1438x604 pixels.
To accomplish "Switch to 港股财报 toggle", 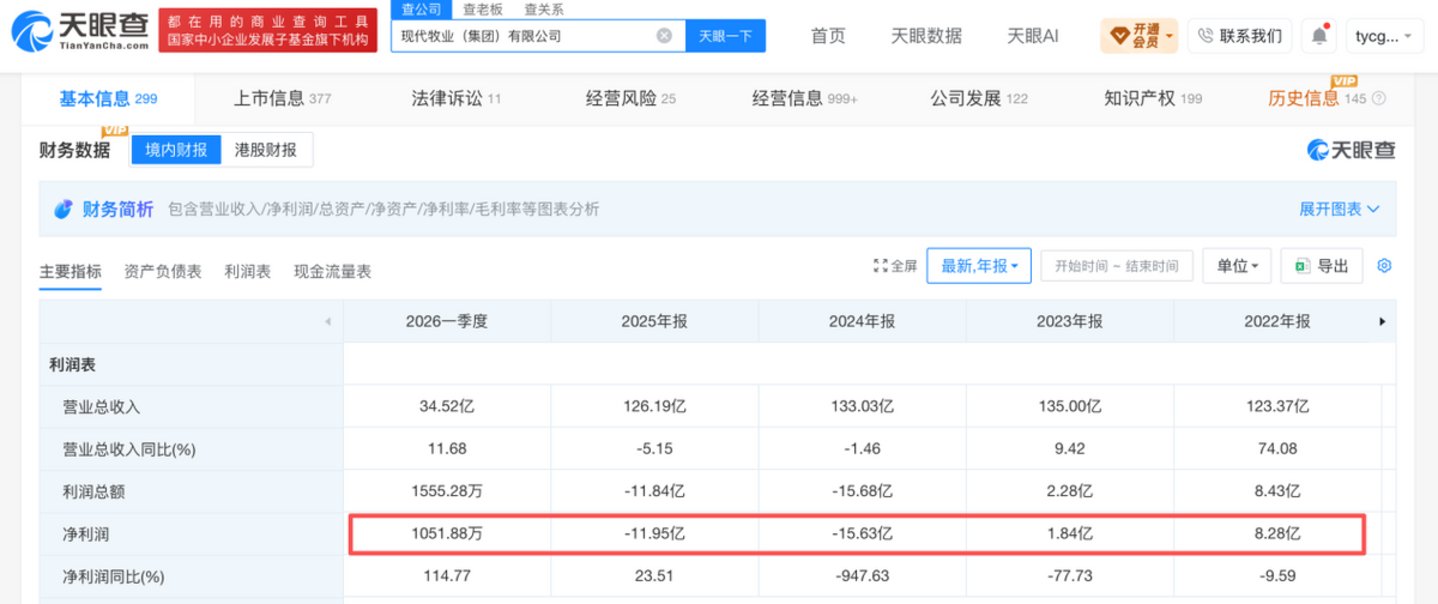I will pyautogui.click(x=266, y=150).
